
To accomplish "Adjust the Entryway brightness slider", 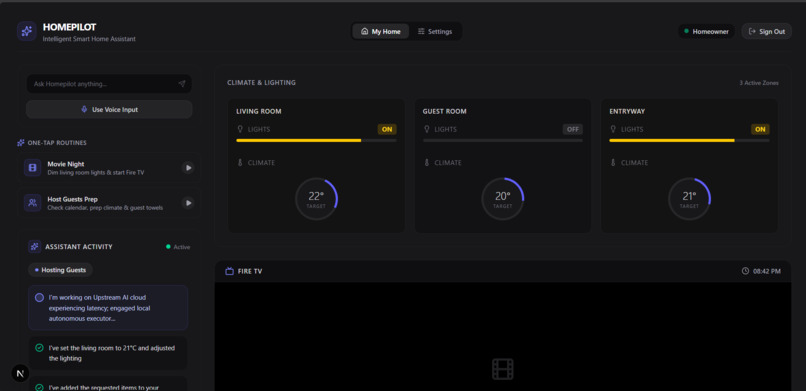I will coord(689,140).
